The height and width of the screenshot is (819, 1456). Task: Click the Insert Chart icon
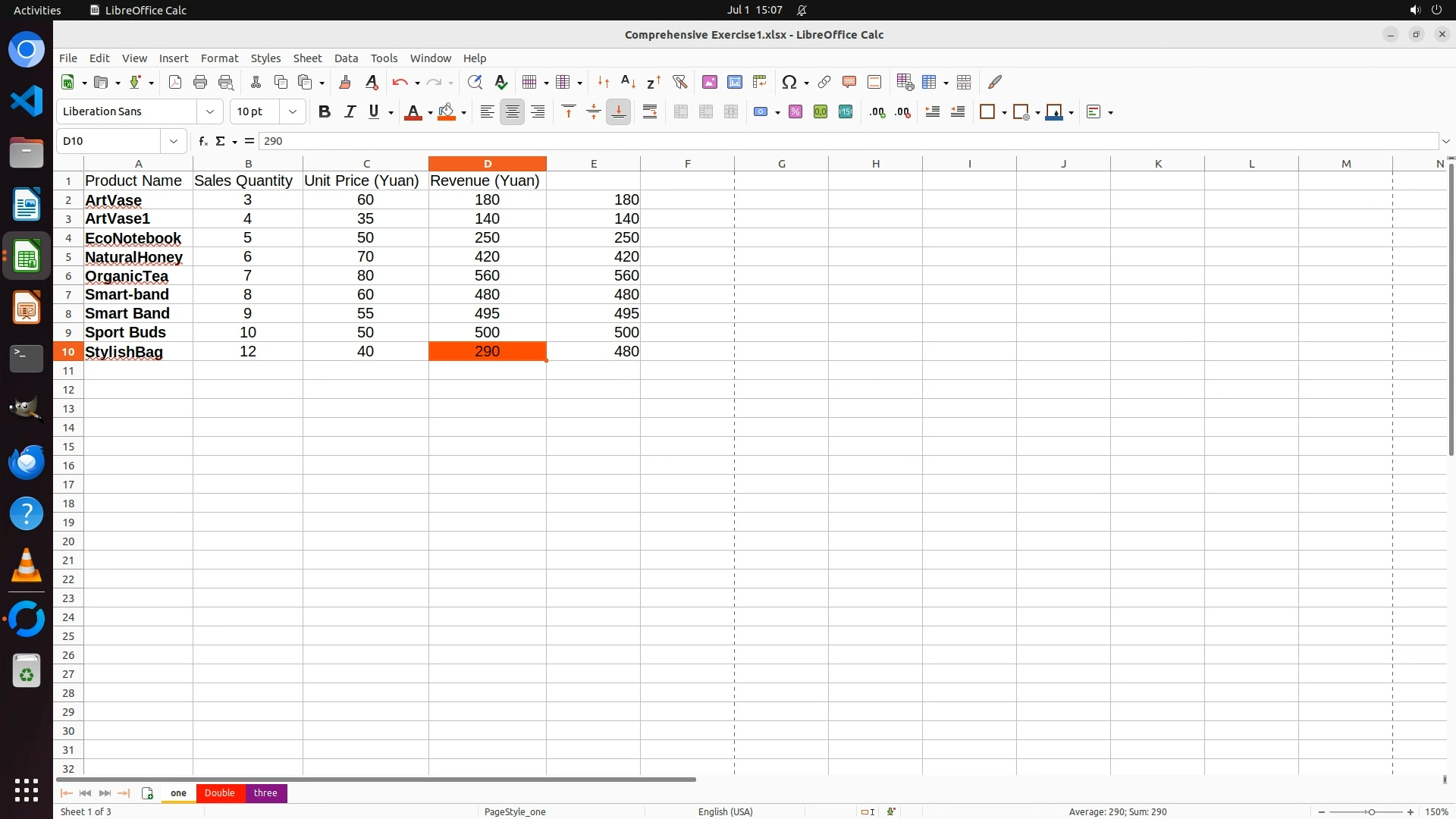pos(735,82)
